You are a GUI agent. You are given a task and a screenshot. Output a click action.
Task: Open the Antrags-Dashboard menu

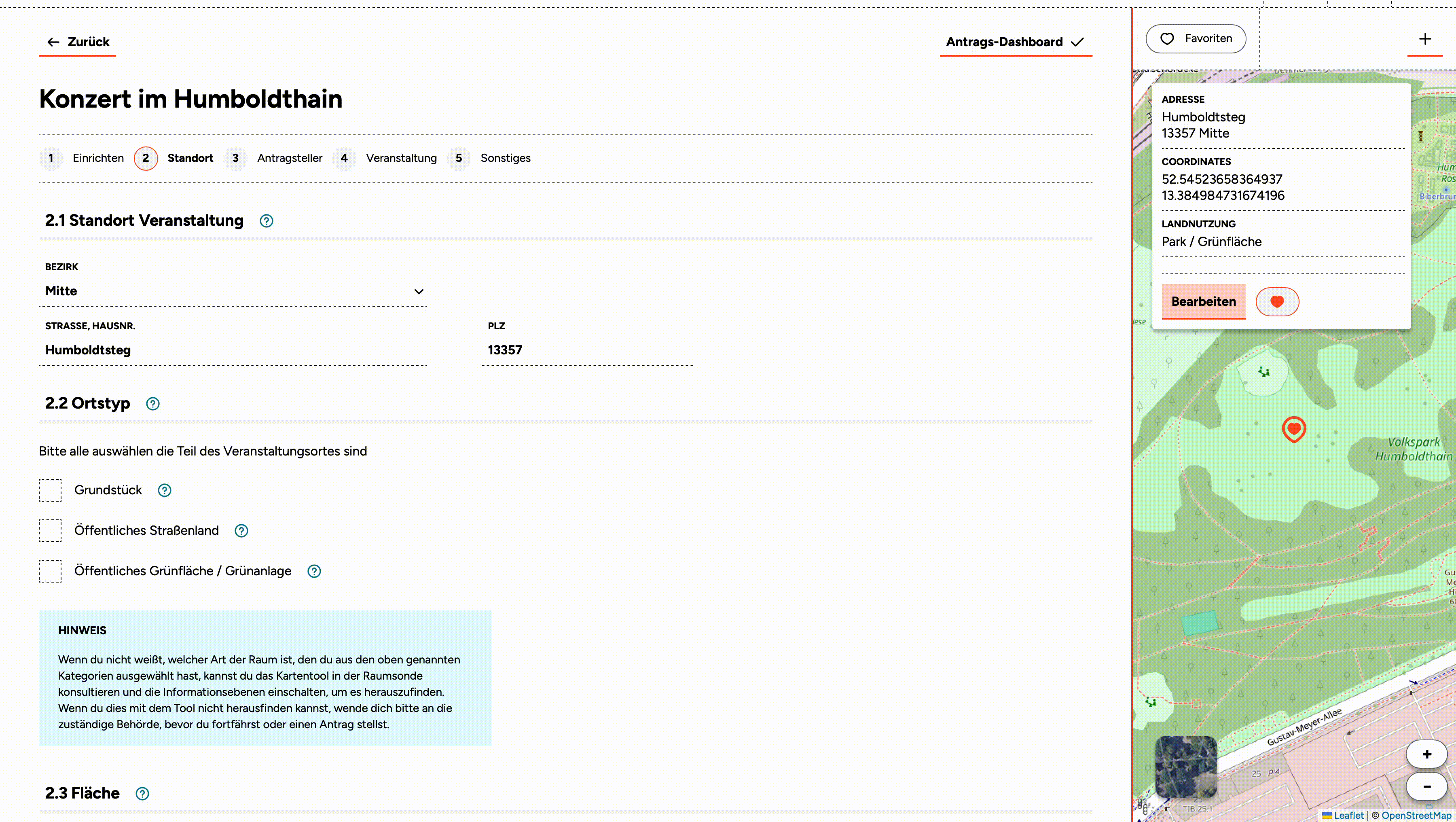pos(1015,42)
